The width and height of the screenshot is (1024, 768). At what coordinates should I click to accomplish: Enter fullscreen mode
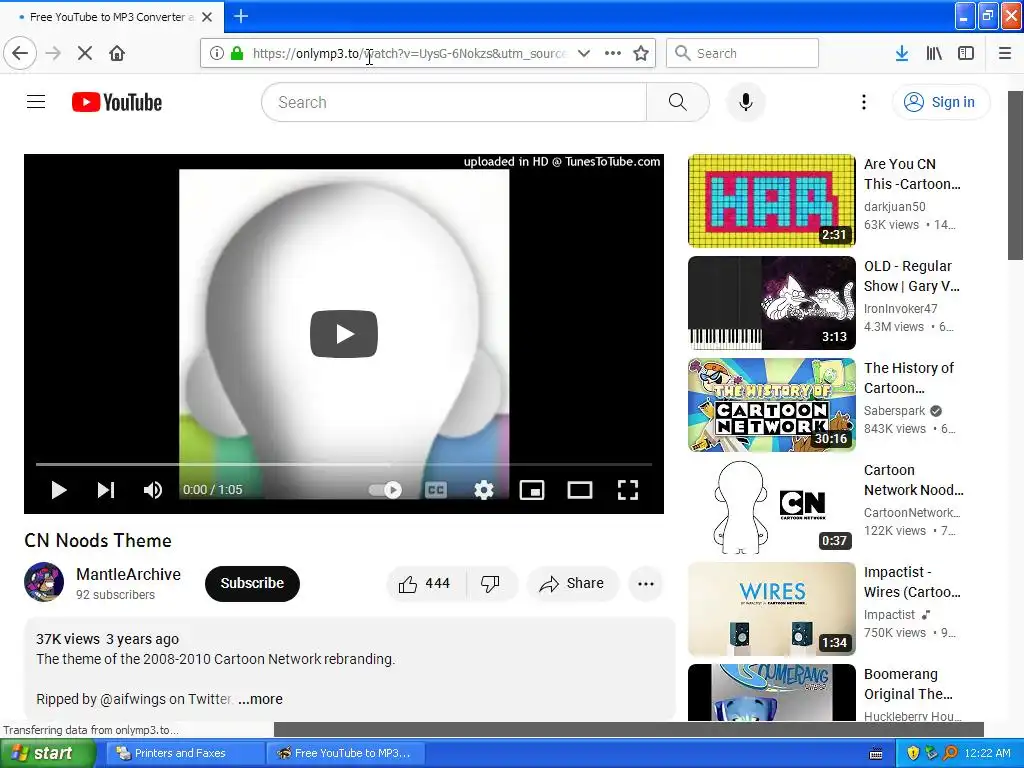coord(628,490)
